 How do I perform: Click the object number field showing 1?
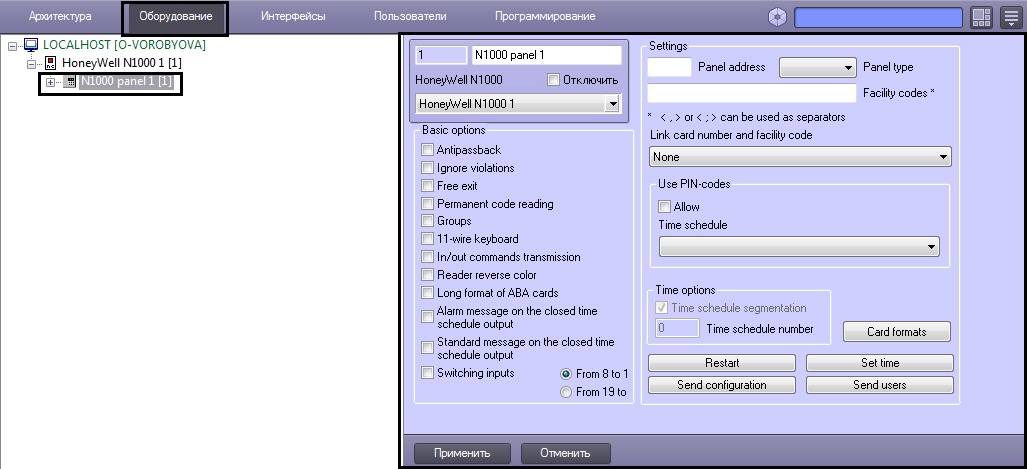tap(439, 55)
